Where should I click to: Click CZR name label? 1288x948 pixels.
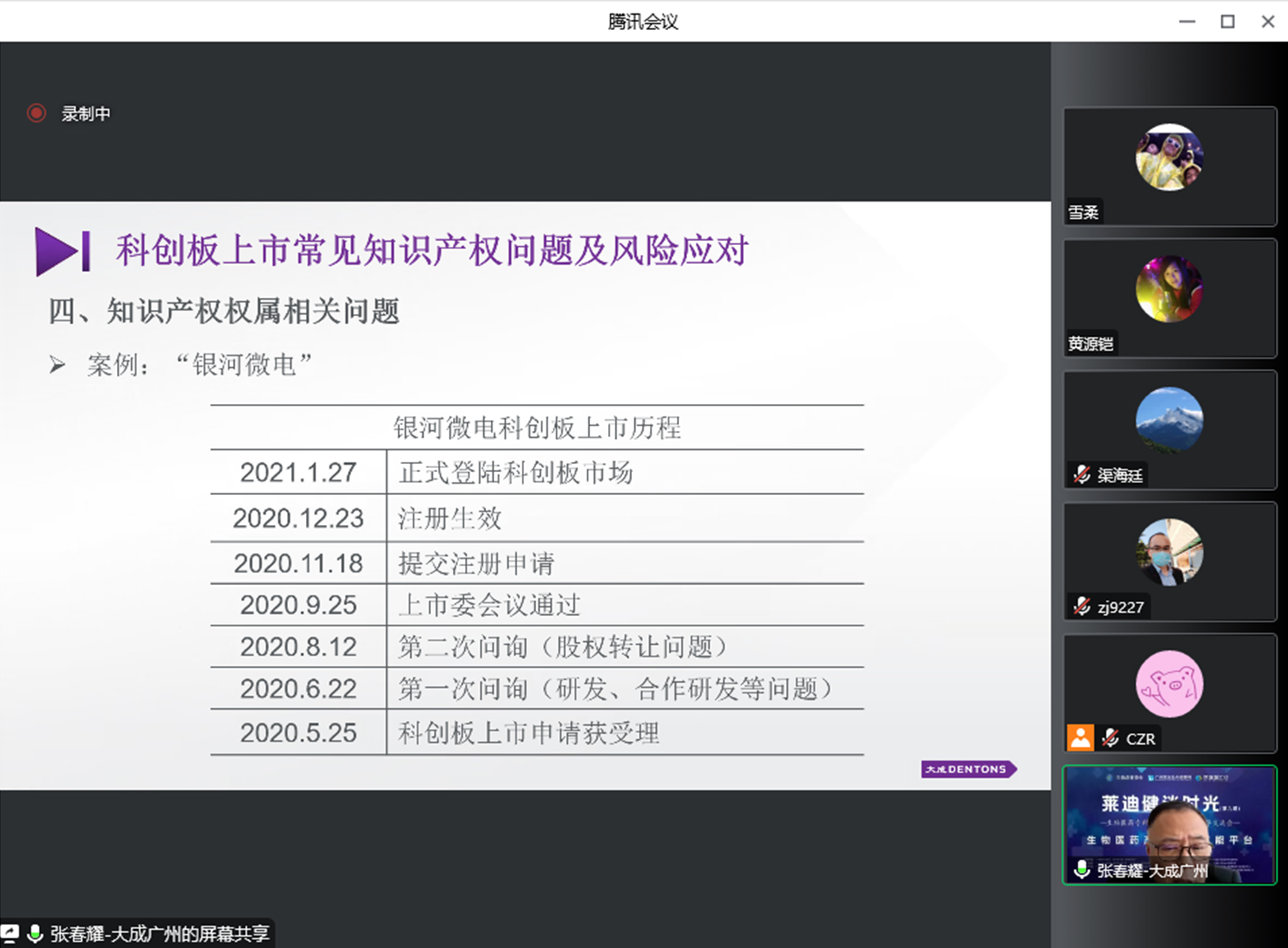(1140, 738)
